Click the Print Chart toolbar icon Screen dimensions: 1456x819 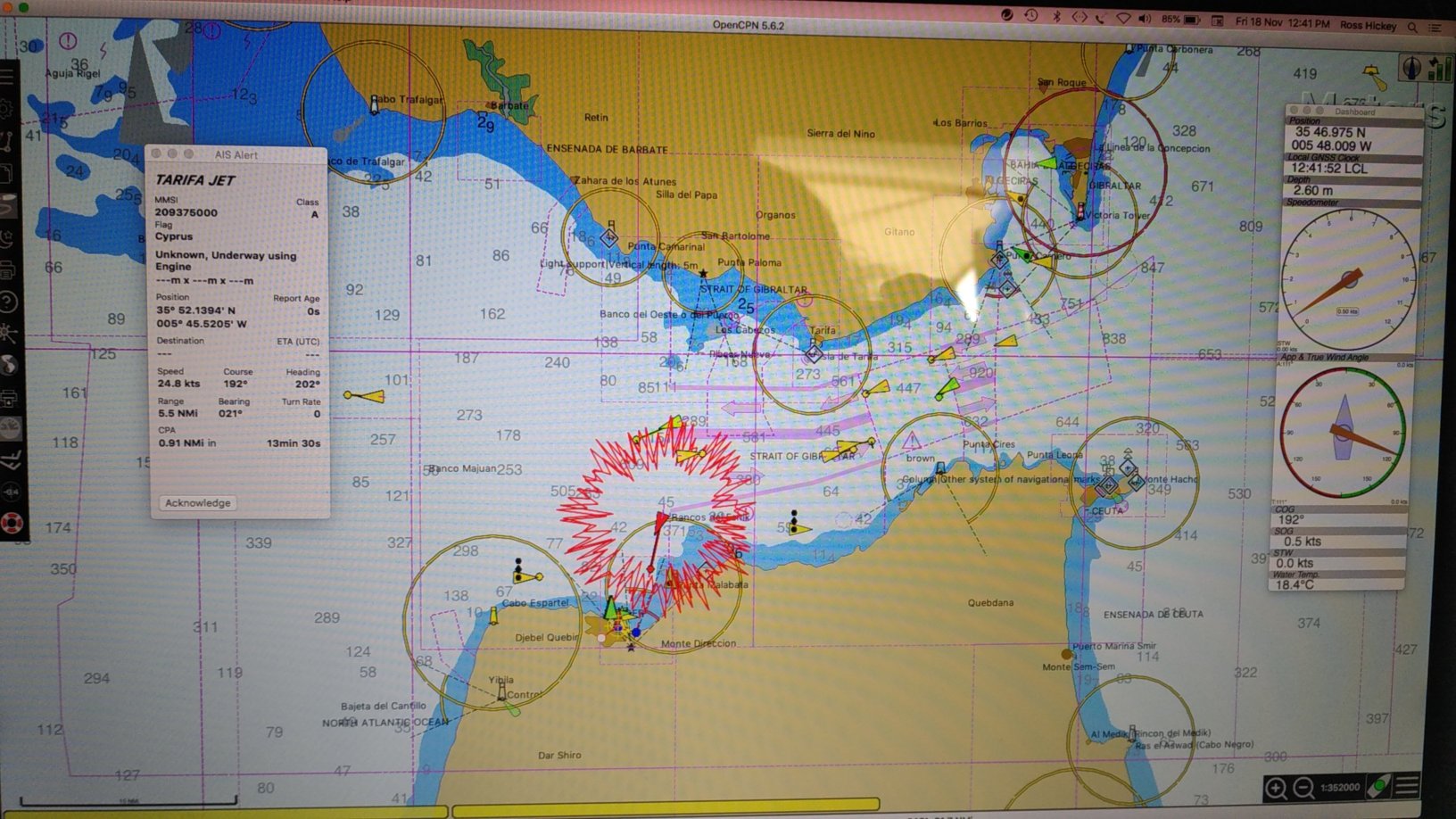7,269
